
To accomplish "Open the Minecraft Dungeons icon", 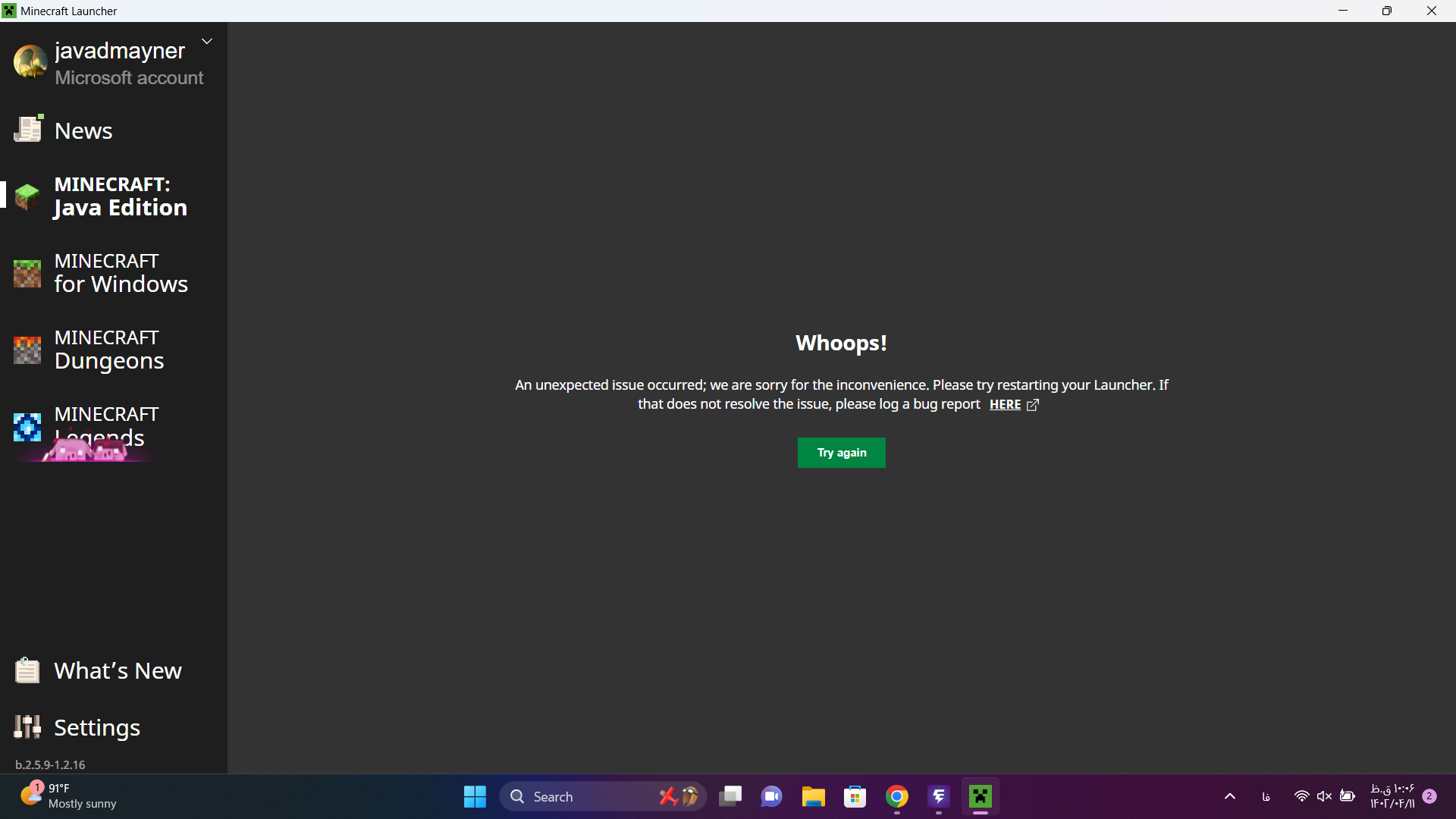I will [27, 350].
